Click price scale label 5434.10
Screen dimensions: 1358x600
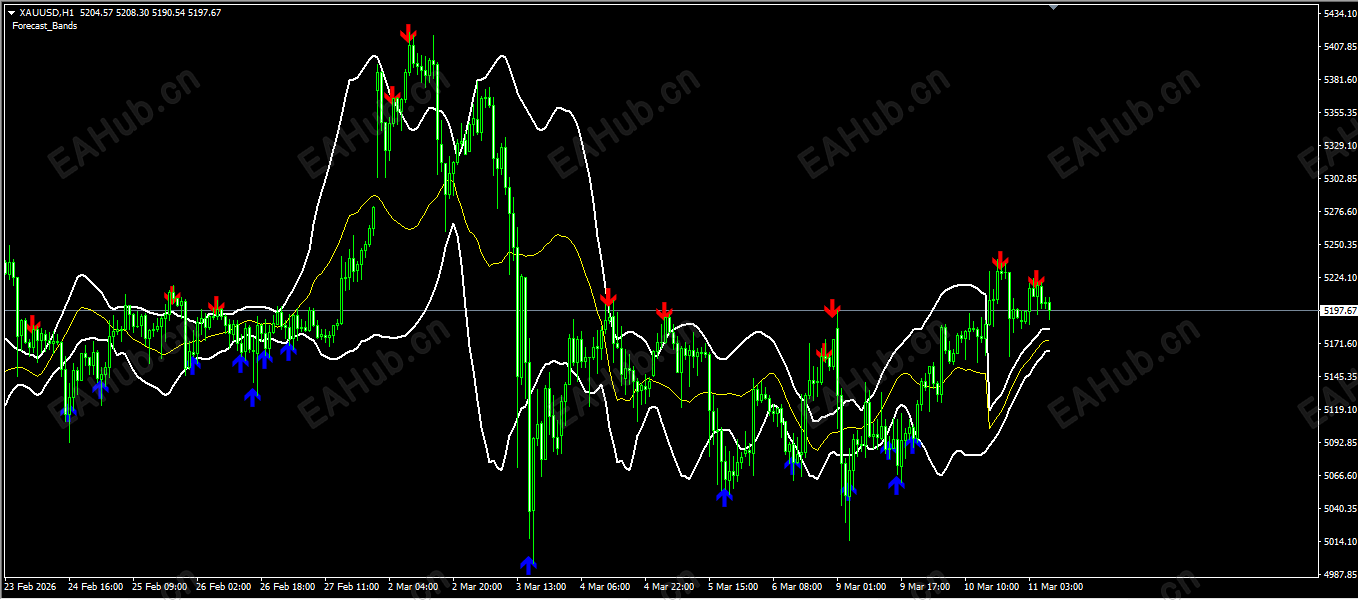point(1339,14)
